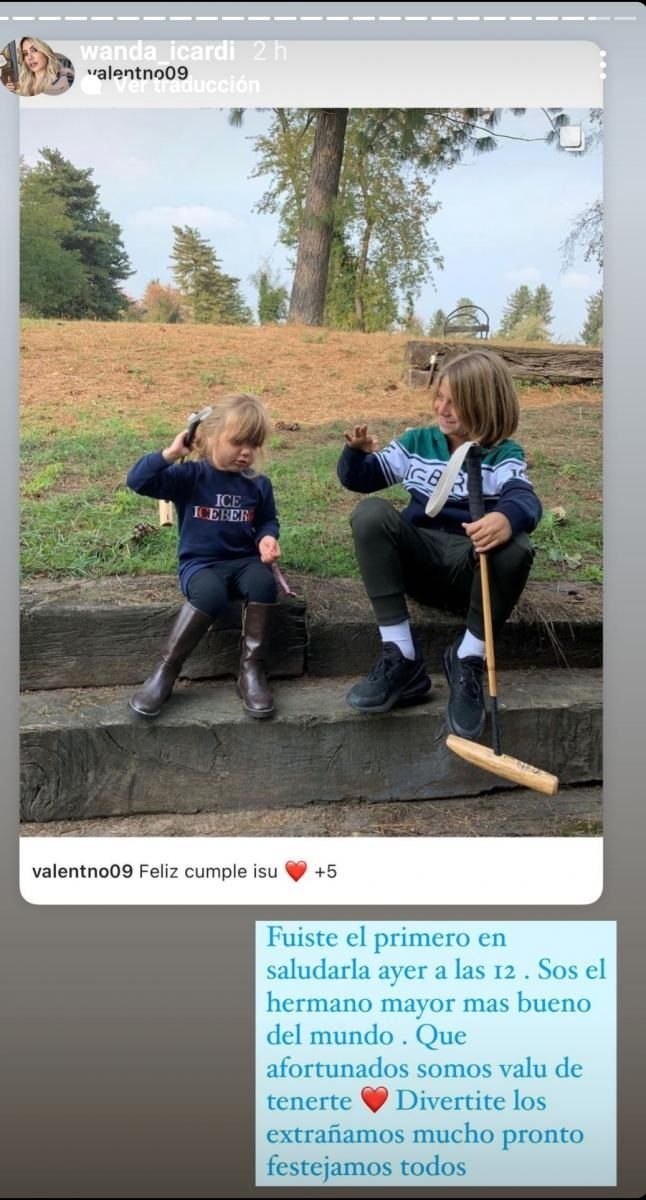Tap the red heart in the caption
The width and height of the screenshot is (646, 1200).
296,871
